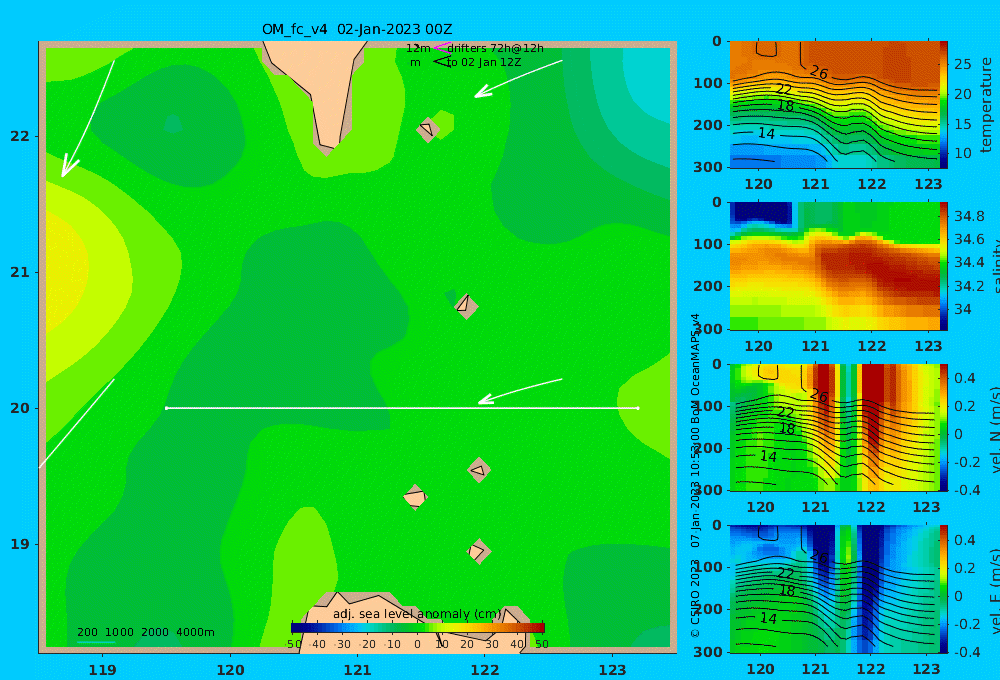This screenshot has height=680, width=1000.
Task: Click the small island near latitude 22
Action: point(428,129)
